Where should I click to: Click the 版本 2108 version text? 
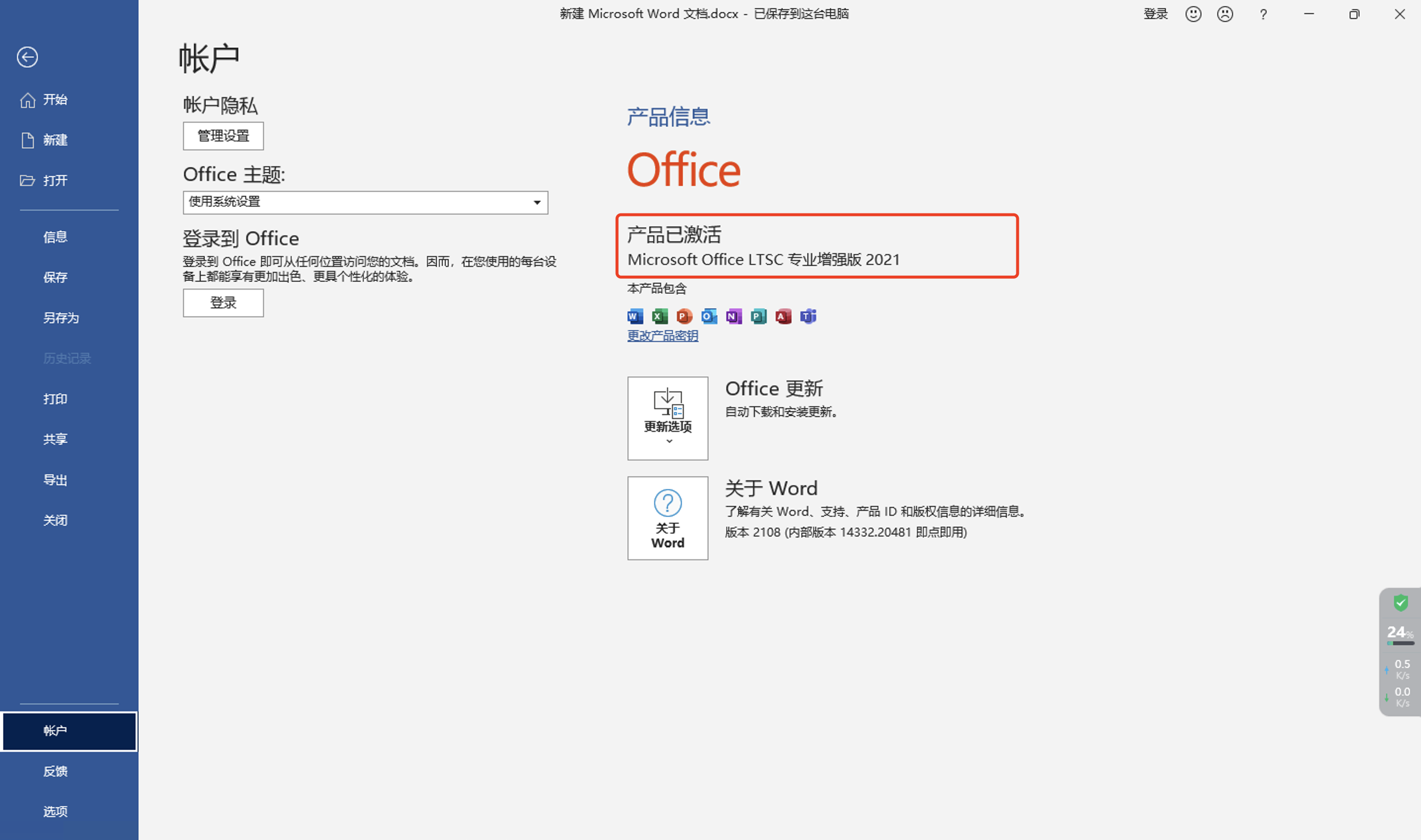pyautogui.click(x=846, y=533)
